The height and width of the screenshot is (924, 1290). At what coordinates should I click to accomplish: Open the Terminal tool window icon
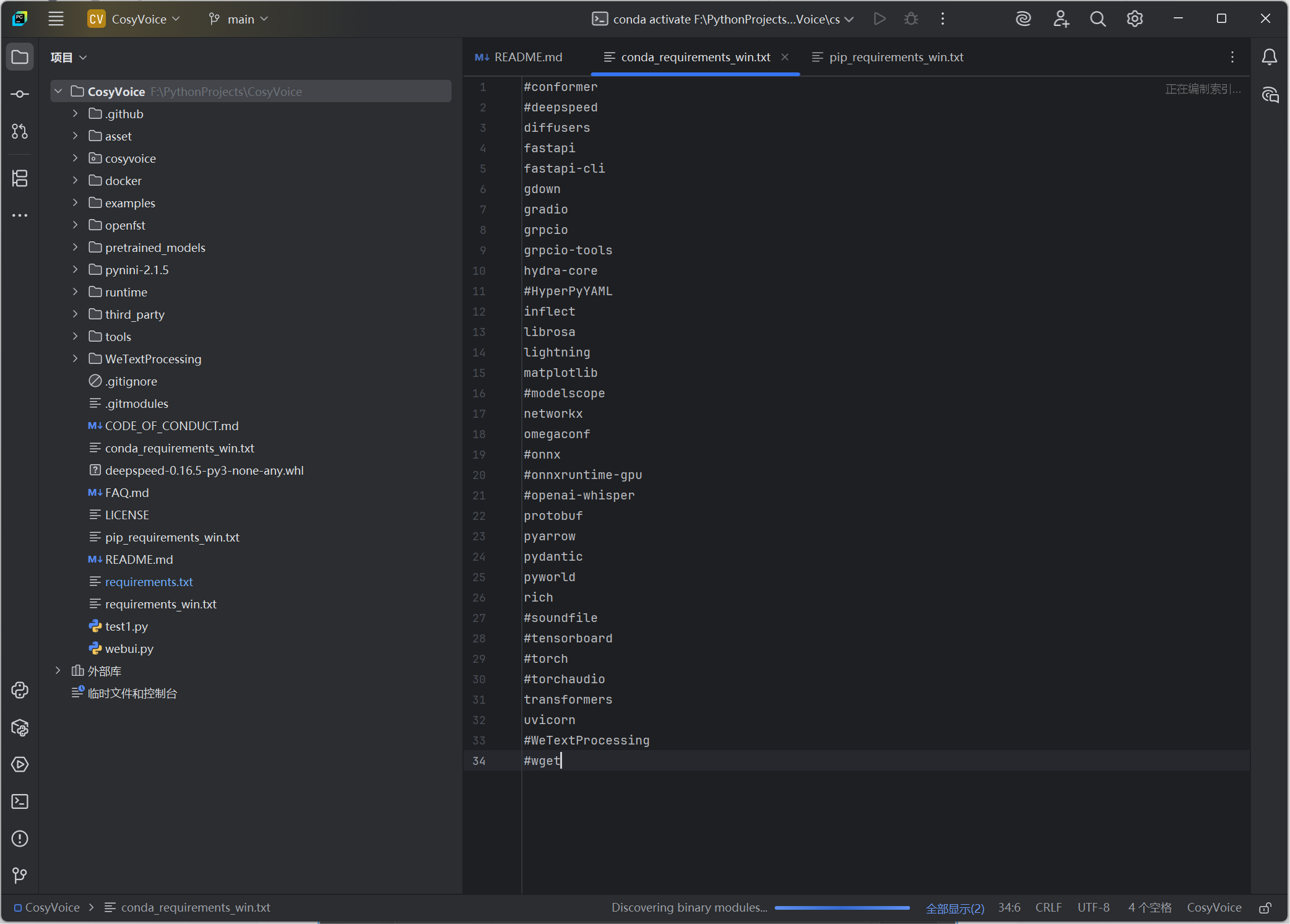(x=20, y=801)
